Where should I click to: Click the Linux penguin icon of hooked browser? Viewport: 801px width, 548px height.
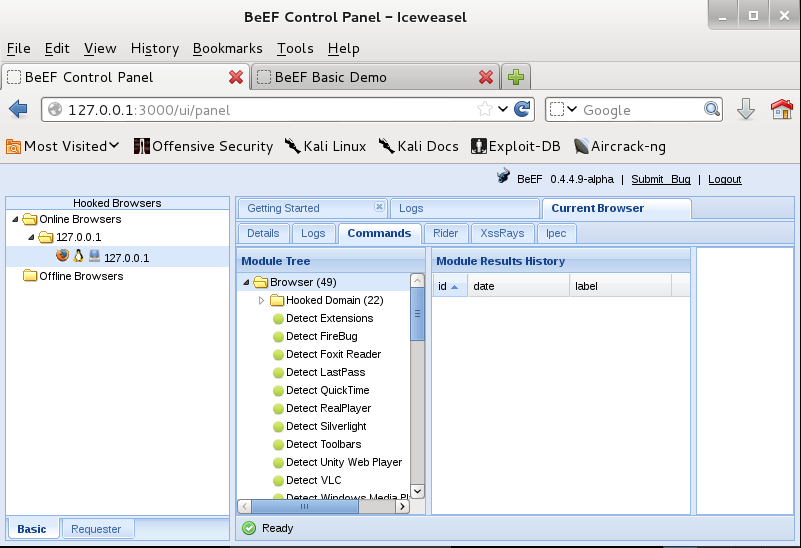click(x=78, y=255)
